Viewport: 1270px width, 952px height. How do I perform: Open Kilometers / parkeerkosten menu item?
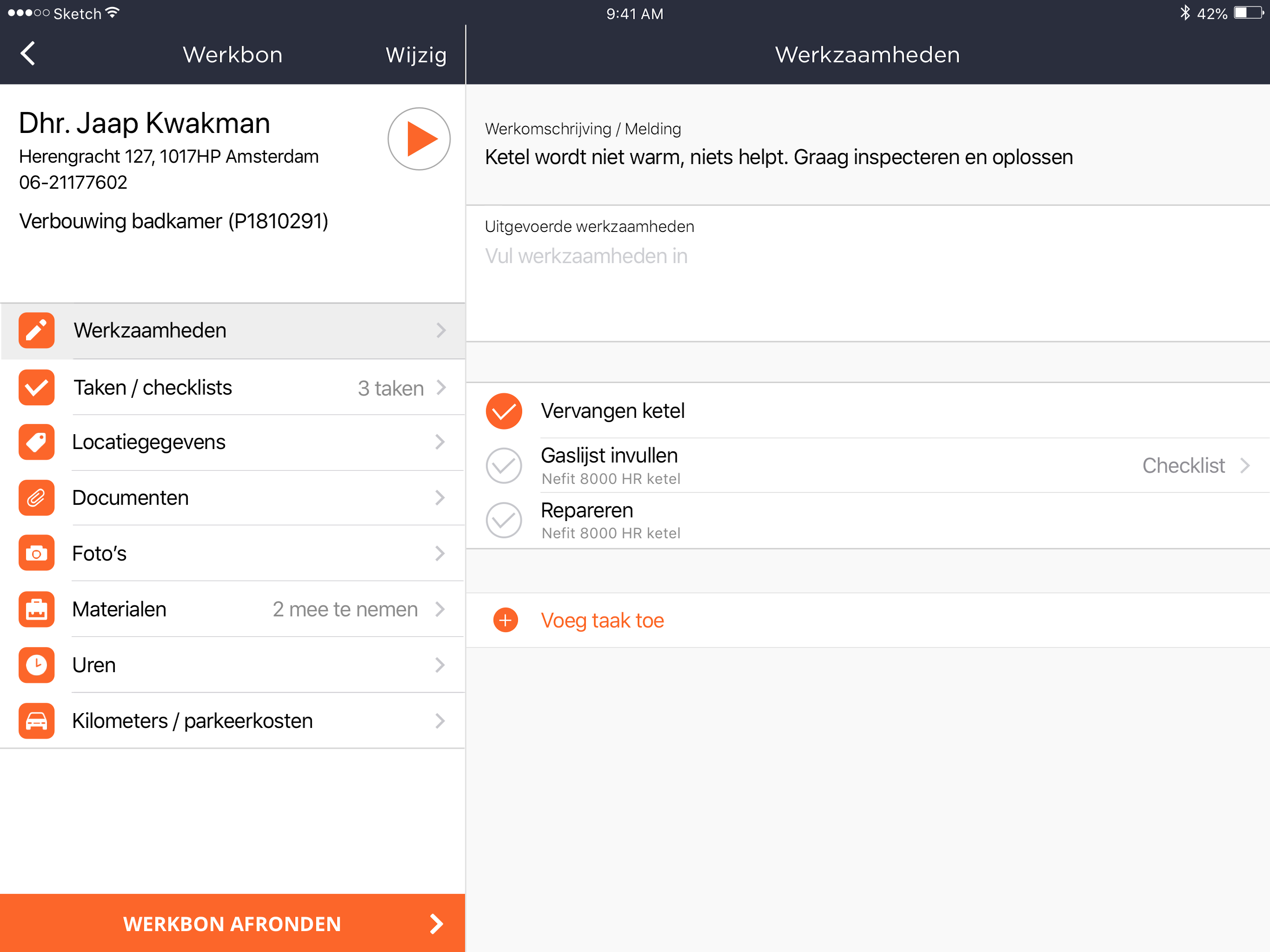click(232, 721)
